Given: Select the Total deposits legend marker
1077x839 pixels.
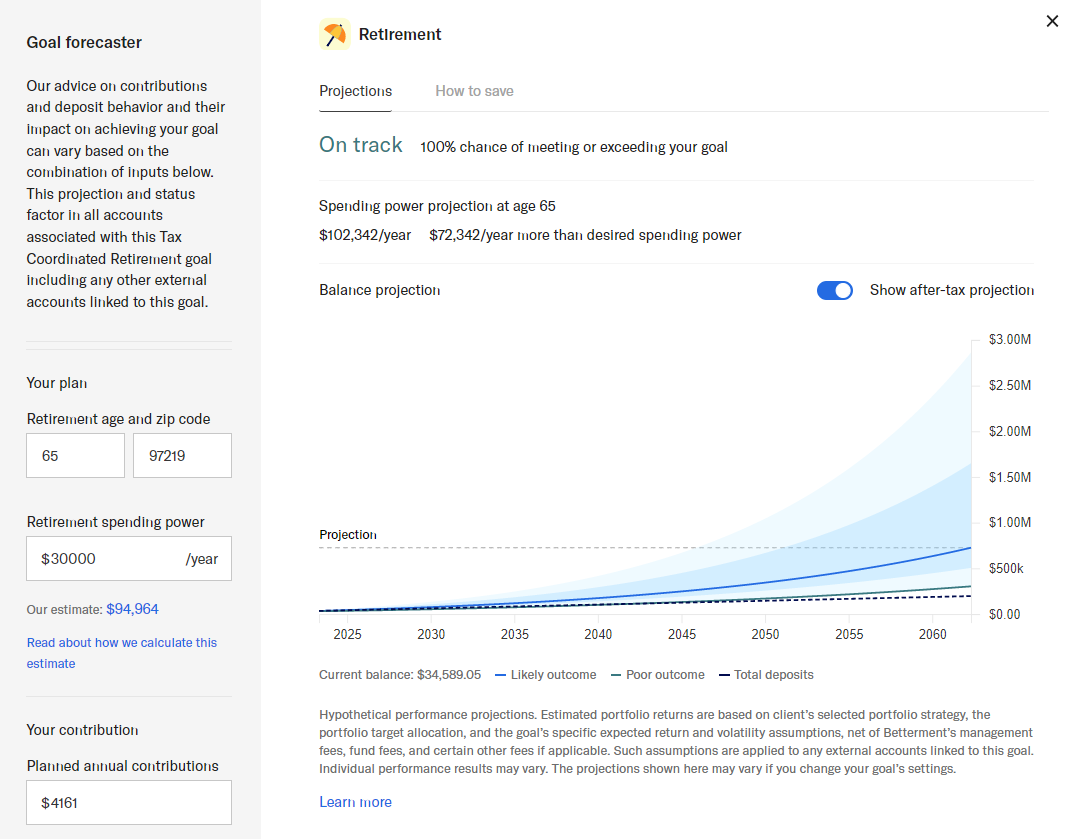Looking at the screenshot, I should pos(725,675).
